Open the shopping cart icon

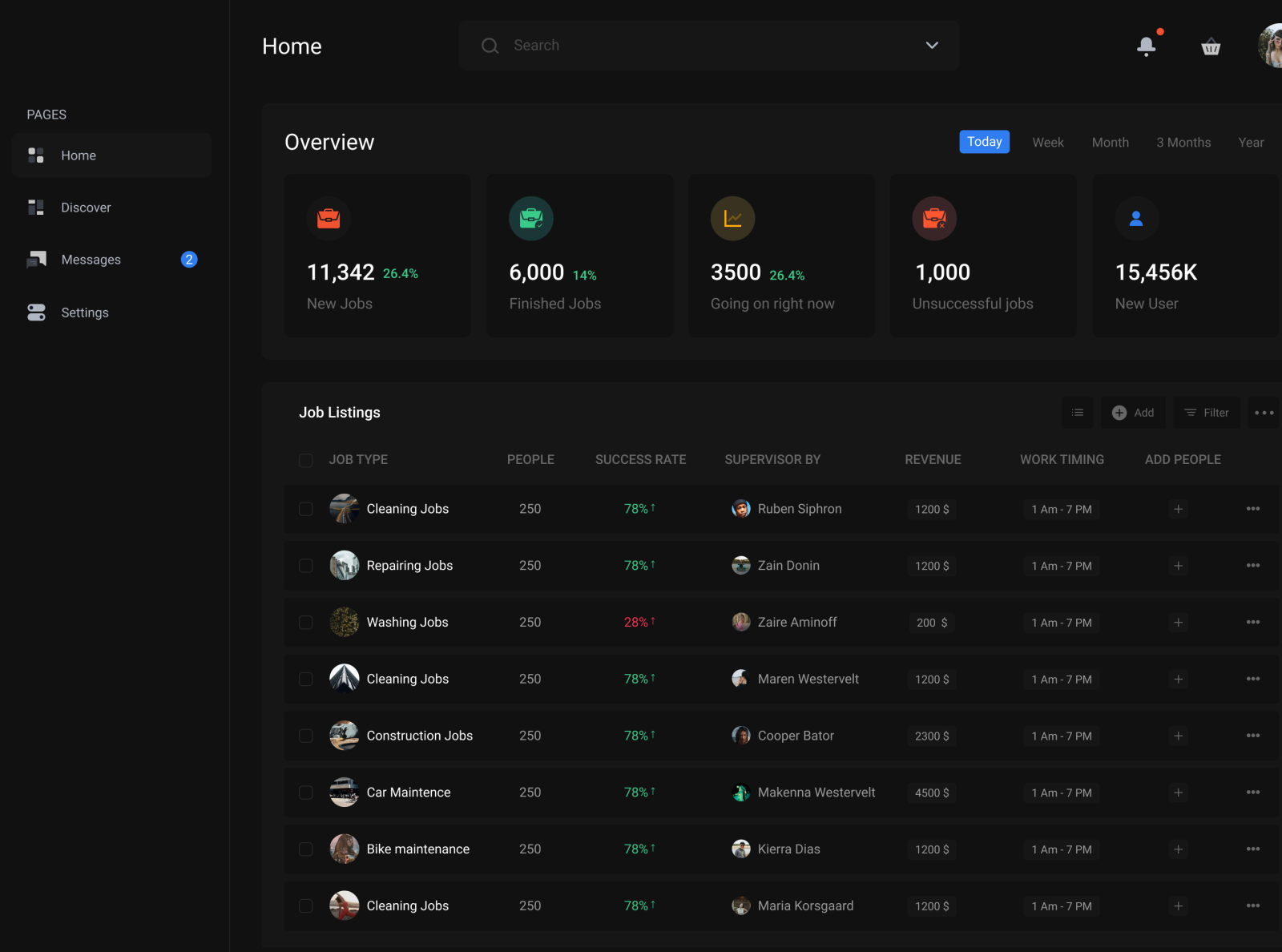(1211, 46)
